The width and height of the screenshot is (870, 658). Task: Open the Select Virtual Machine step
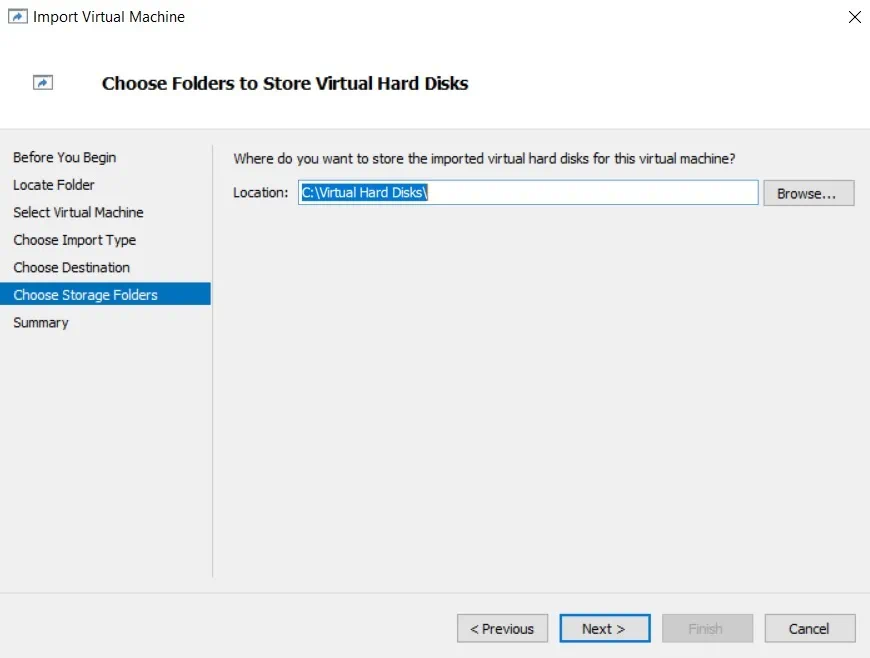click(x=78, y=213)
